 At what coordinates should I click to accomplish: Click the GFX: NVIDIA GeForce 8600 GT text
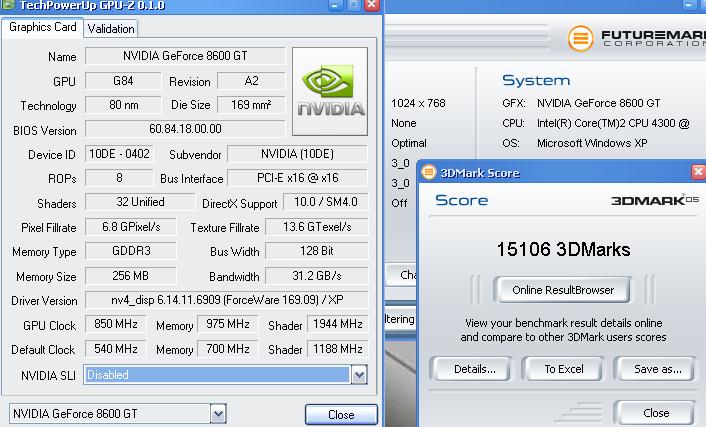(x=581, y=103)
